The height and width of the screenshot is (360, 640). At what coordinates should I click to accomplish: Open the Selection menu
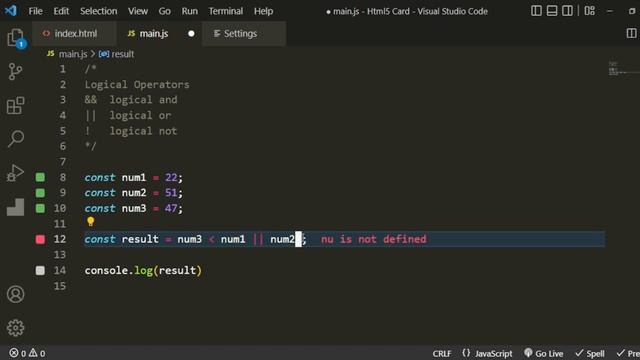pyautogui.click(x=98, y=11)
